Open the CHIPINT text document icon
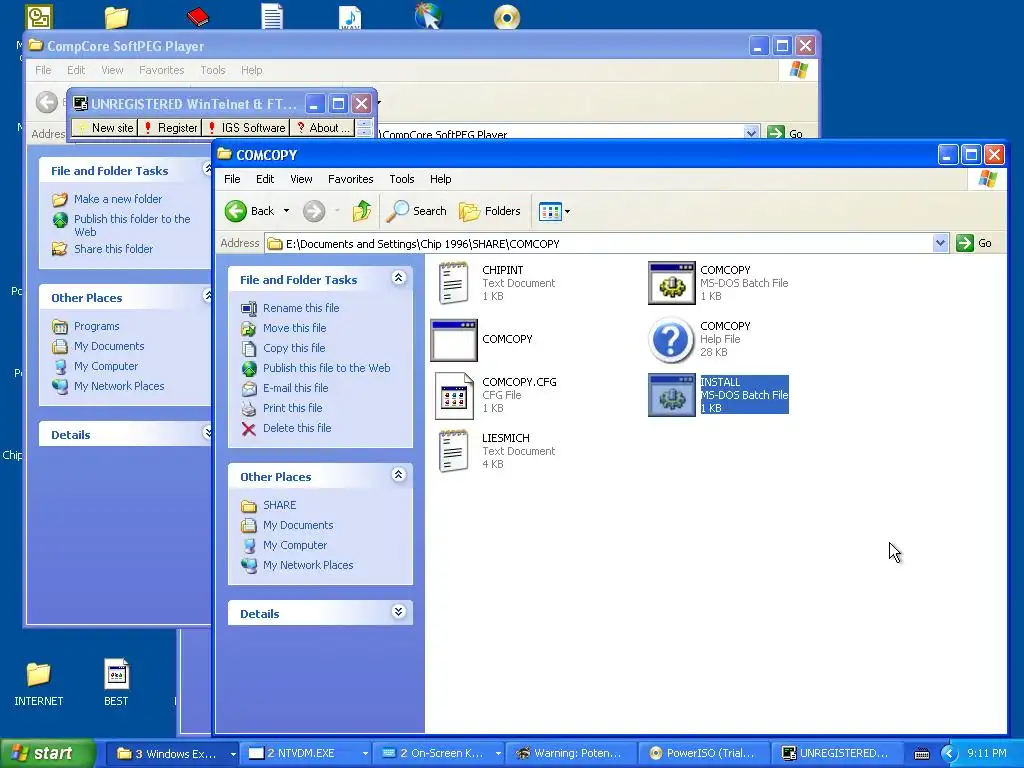1024x768 pixels. pyautogui.click(x=454, y=283)
